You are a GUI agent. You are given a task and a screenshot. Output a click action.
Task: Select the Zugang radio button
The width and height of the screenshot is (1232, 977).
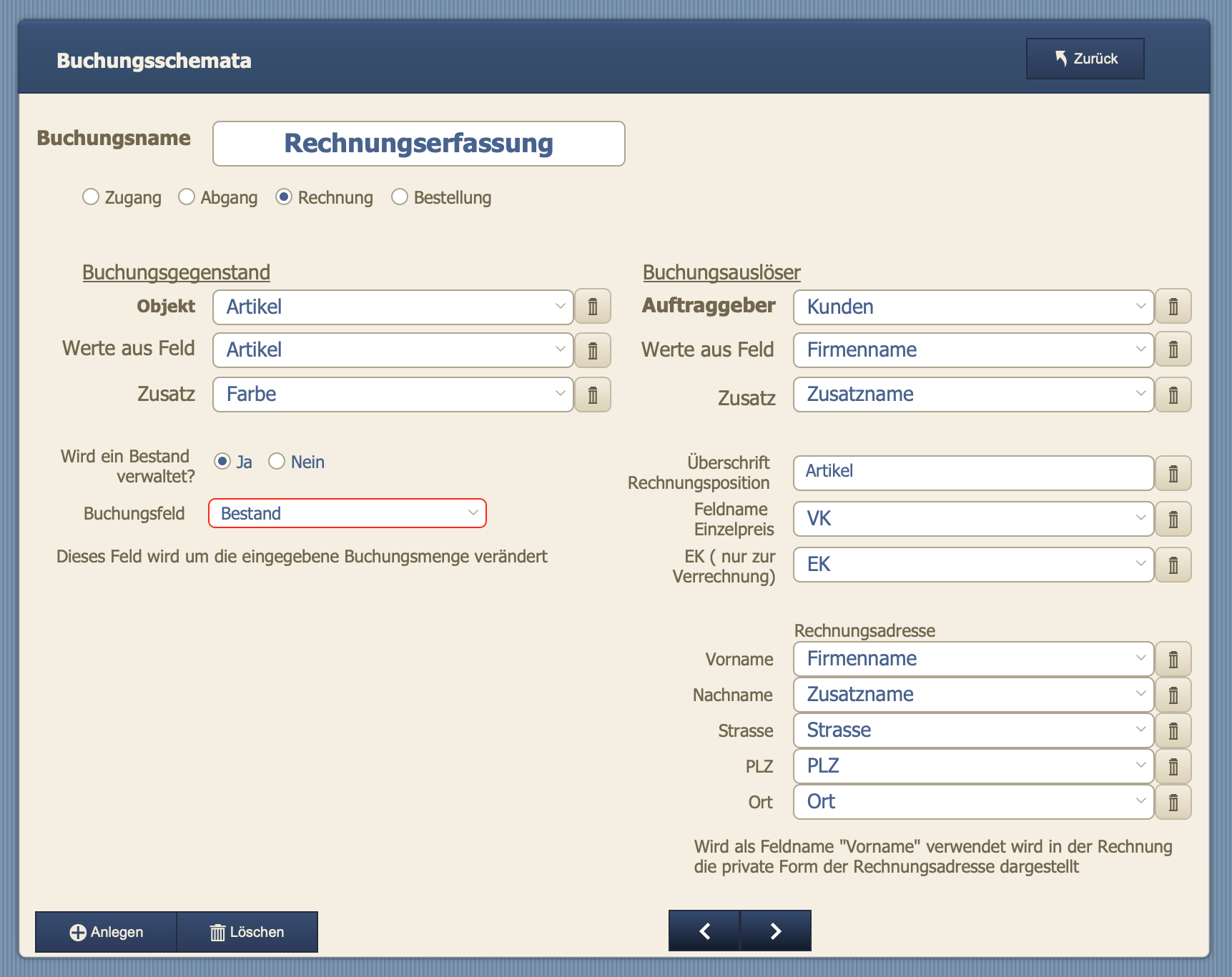coord(91,197)
